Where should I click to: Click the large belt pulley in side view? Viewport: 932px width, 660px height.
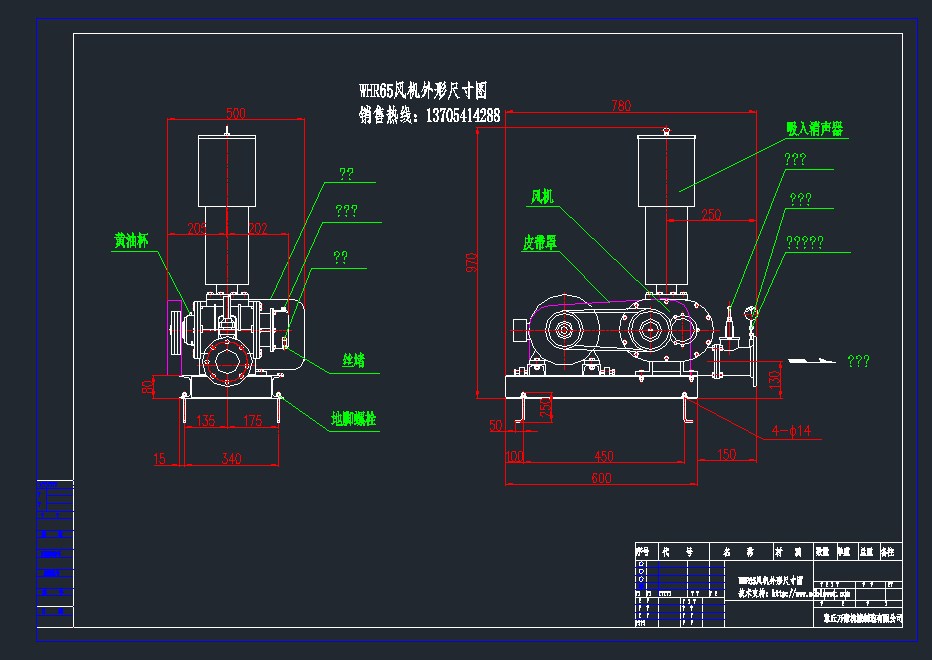(x=563, y=331)
